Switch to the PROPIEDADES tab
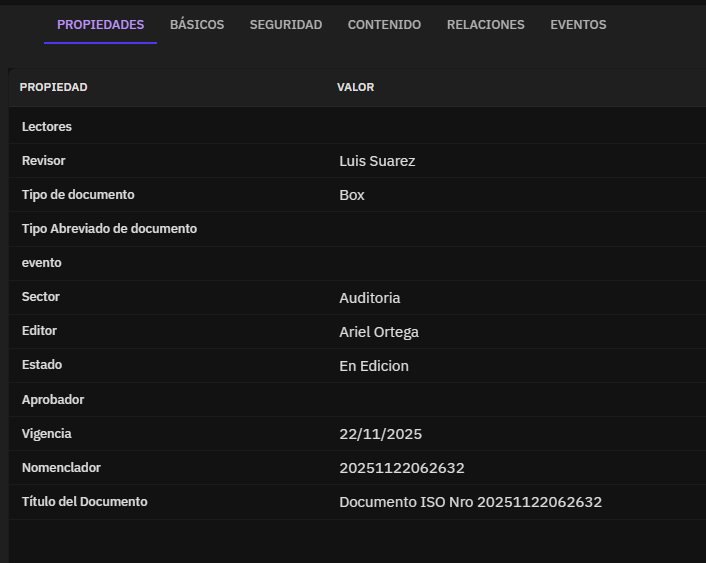The height and width of the screenshot is (563, 706). click(x=100, y=24)
